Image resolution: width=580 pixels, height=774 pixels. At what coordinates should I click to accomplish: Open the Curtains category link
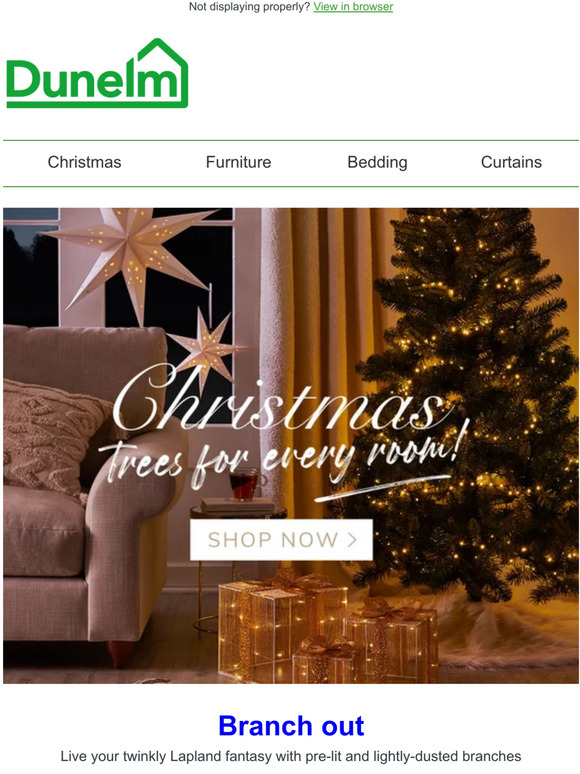pos(511,162)
